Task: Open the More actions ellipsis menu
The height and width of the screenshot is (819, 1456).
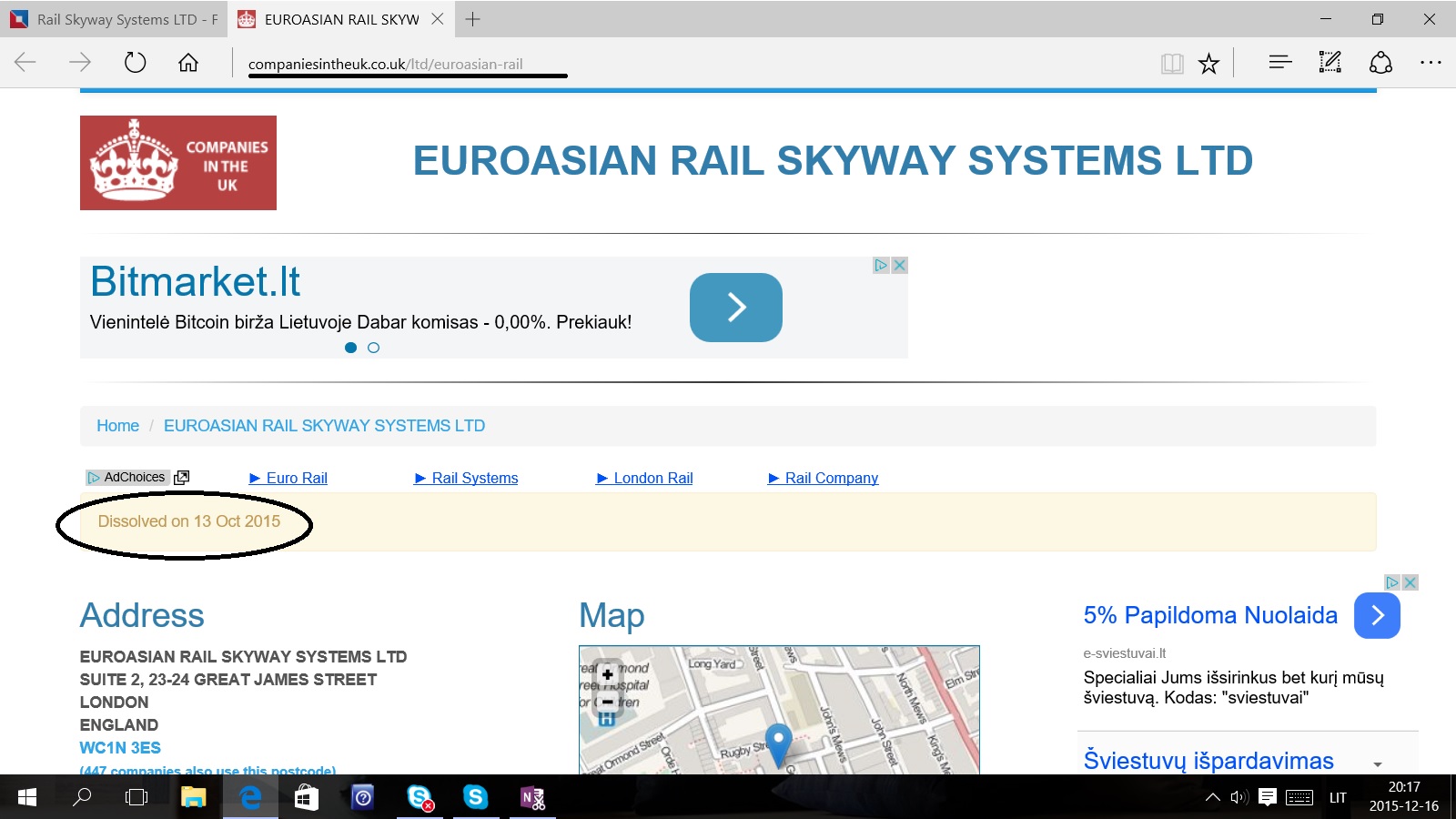Action: pyautogui.click(x=1431, y=62)
